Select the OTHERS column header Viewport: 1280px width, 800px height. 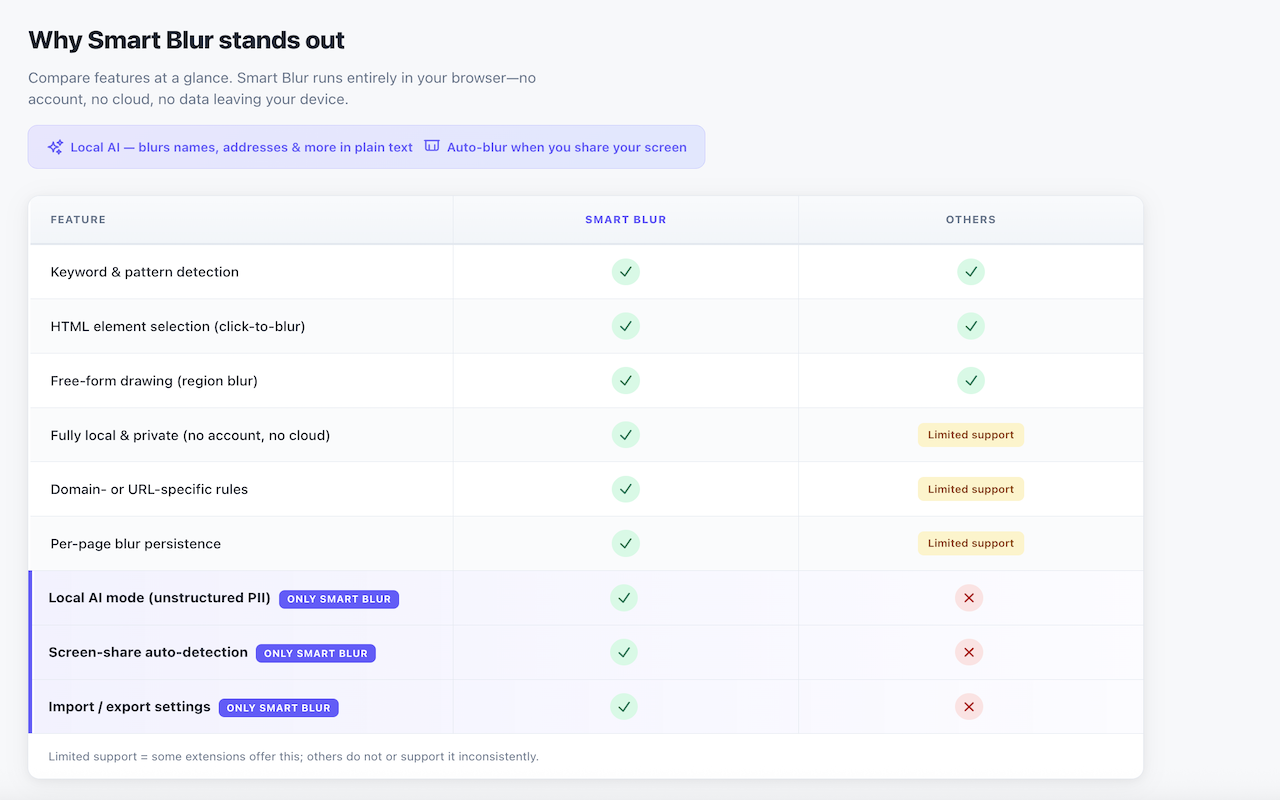click(x=970, y=219)
